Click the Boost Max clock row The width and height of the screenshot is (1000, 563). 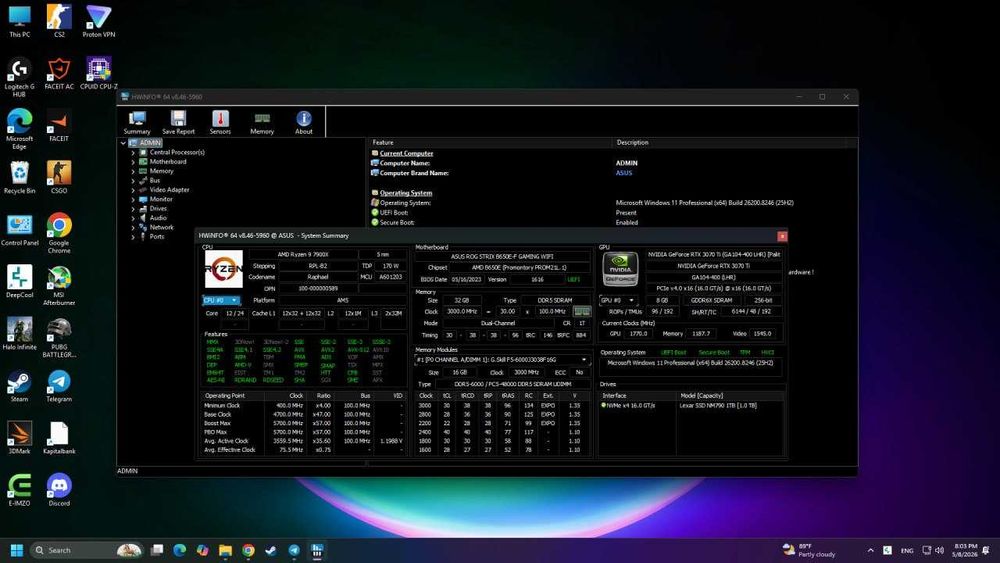(x=304, y=423)
